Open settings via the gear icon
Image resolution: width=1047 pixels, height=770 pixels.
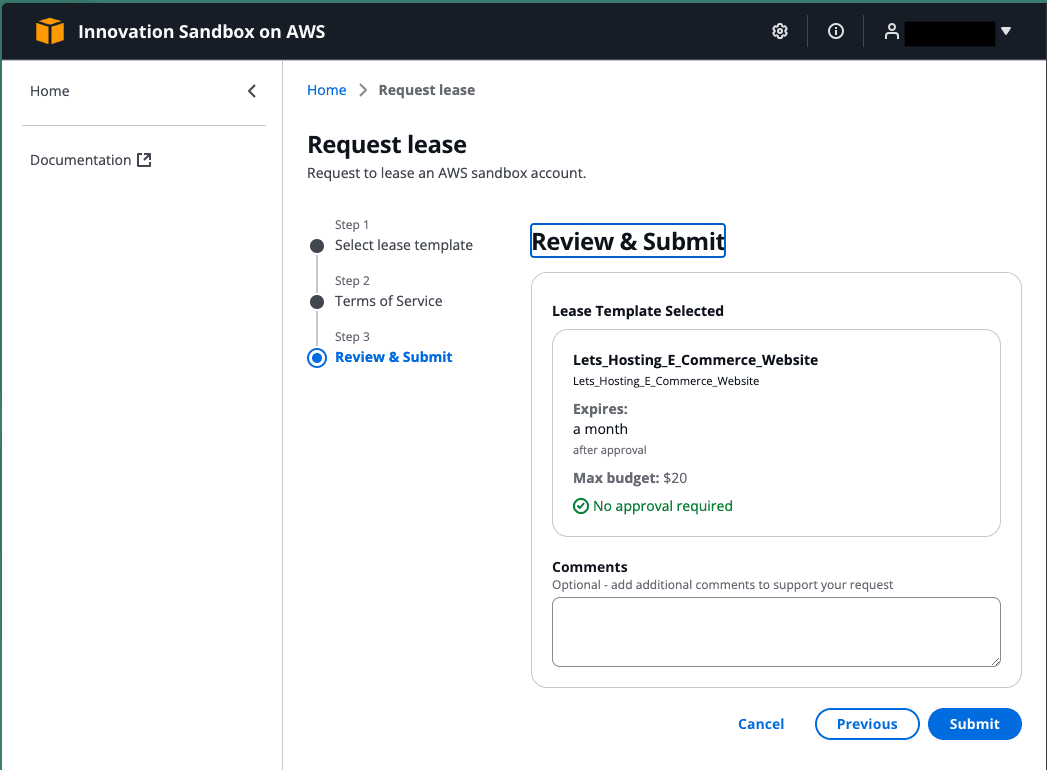780,32
